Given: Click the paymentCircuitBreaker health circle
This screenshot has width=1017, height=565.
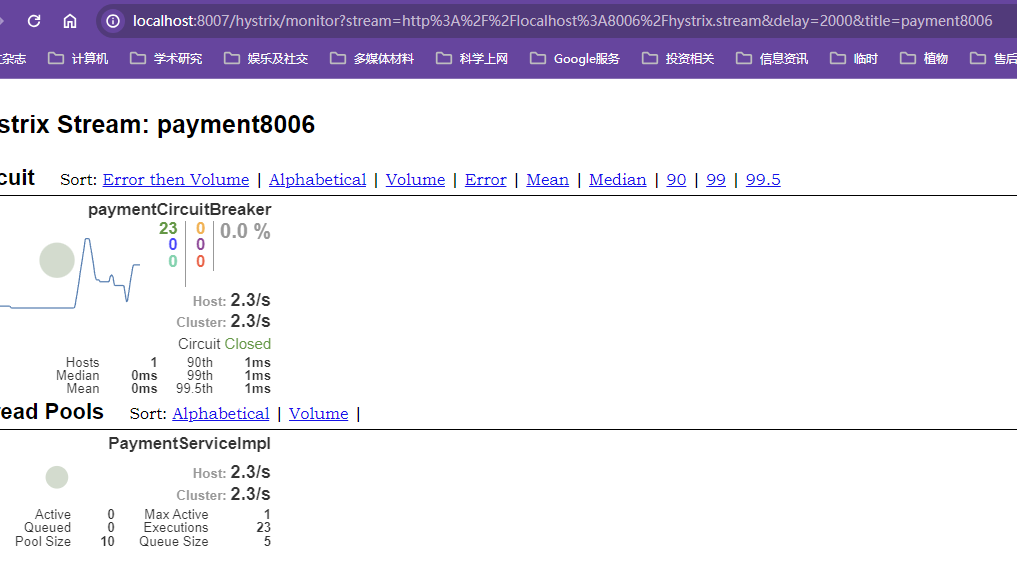Looking at the screenshot, I should pos(57,260).
